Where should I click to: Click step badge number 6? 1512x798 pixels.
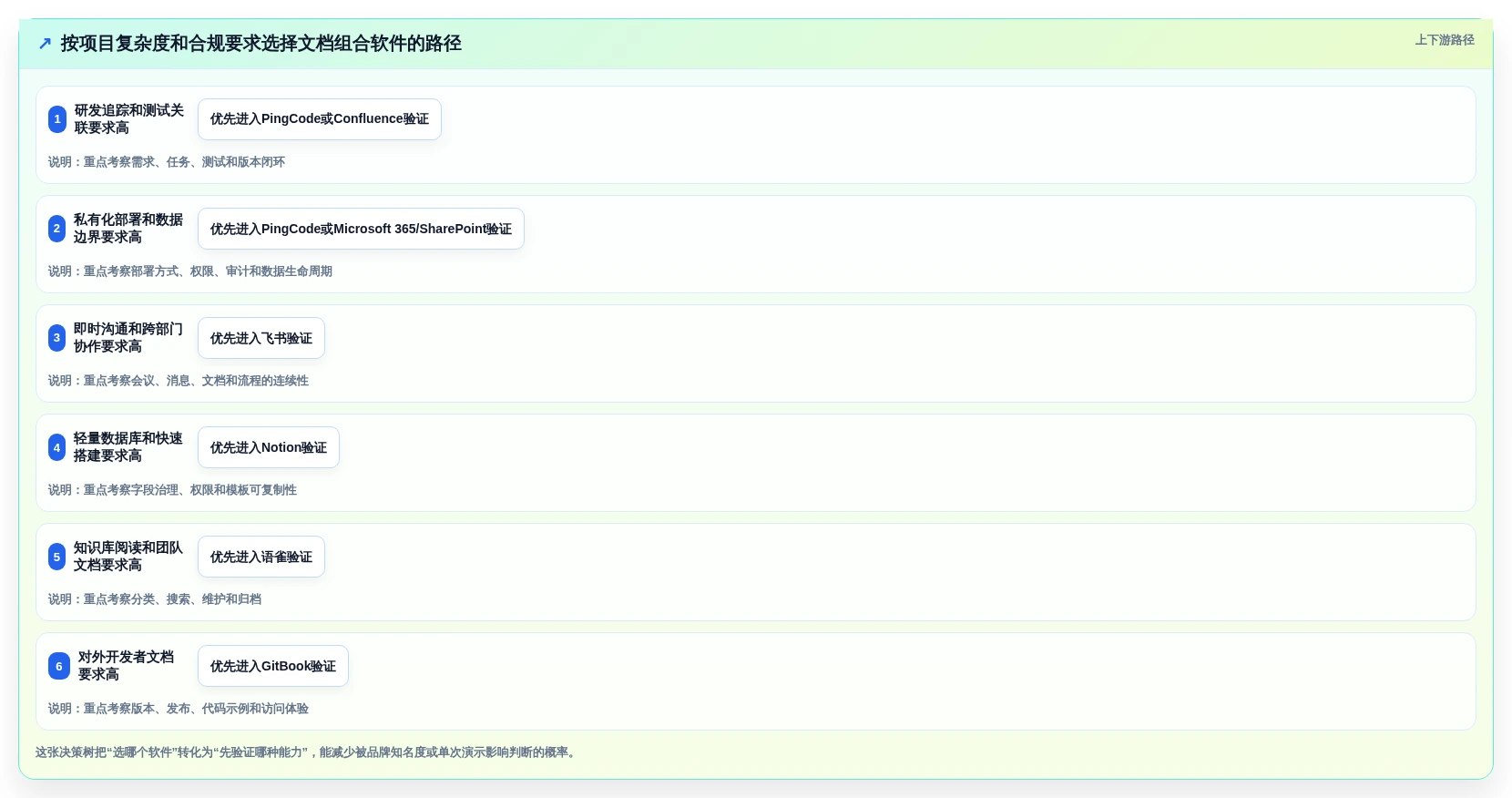click(x=59, y=666)
